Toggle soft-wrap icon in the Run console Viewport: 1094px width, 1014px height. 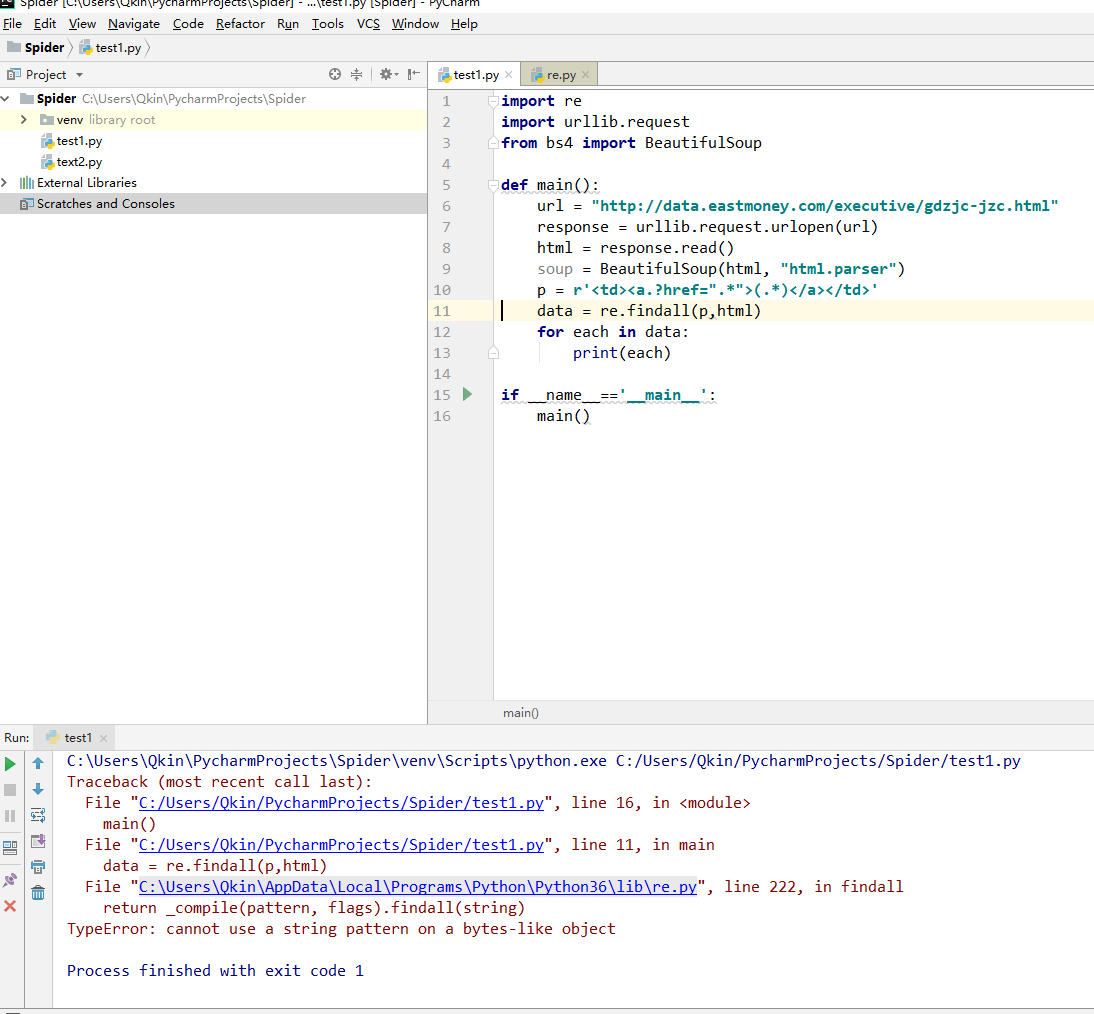[38, 815]
